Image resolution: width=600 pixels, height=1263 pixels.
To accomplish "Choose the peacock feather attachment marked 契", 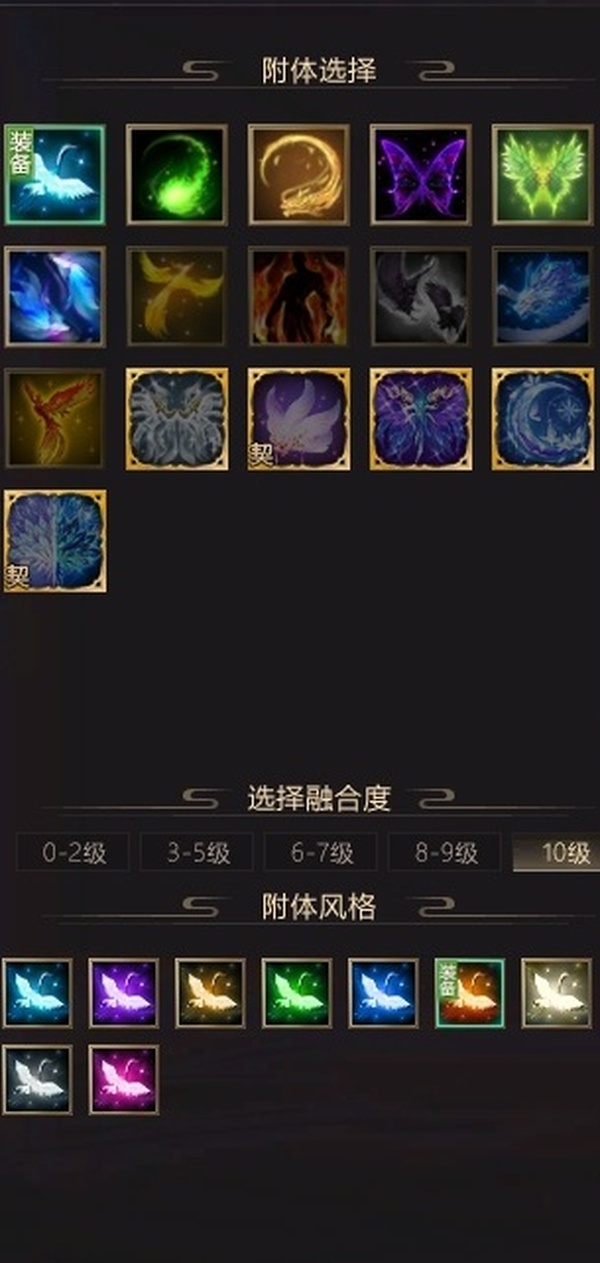I will point(55,541).
